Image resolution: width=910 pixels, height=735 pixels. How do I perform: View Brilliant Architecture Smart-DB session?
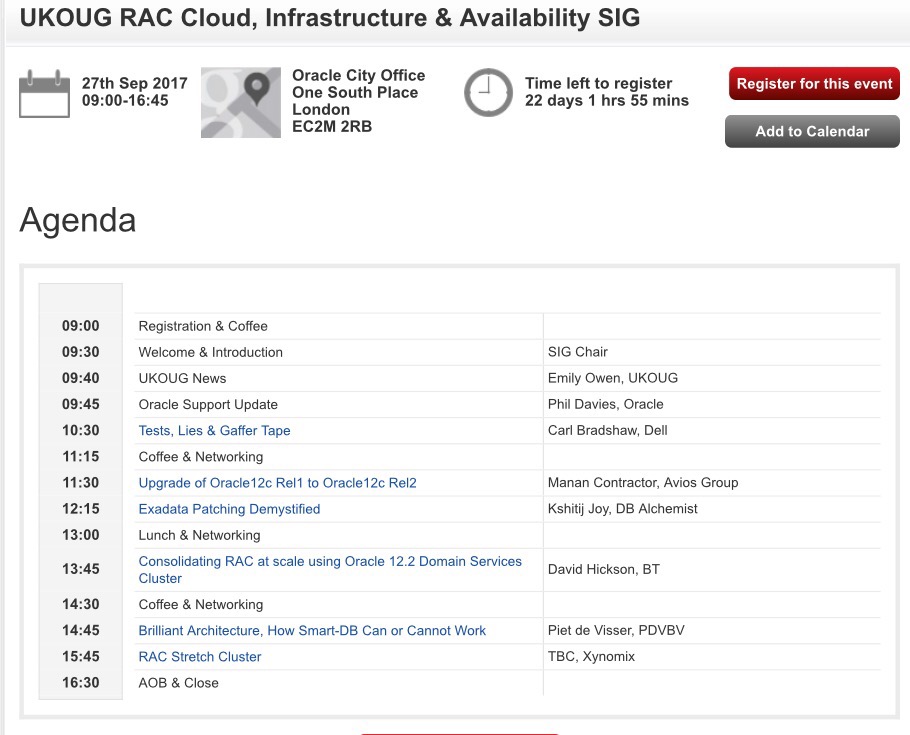click(312, 631)
